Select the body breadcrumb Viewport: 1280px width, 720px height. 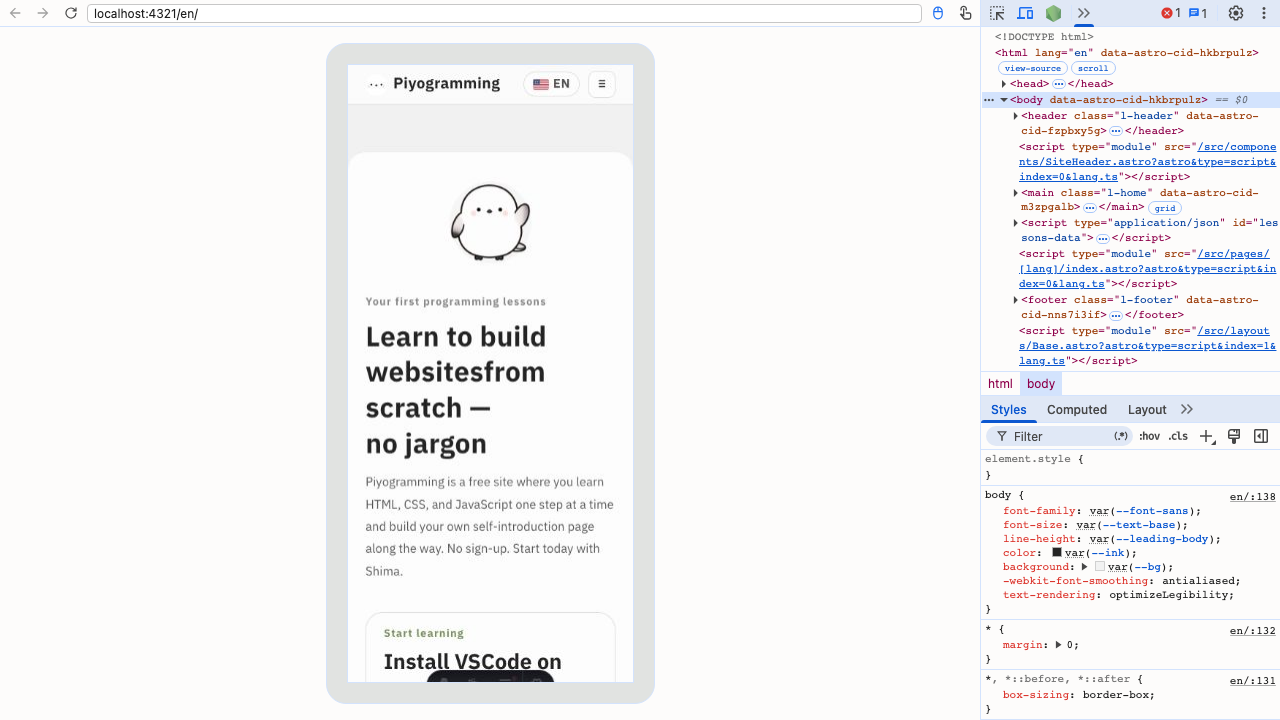pos(1041,384)
